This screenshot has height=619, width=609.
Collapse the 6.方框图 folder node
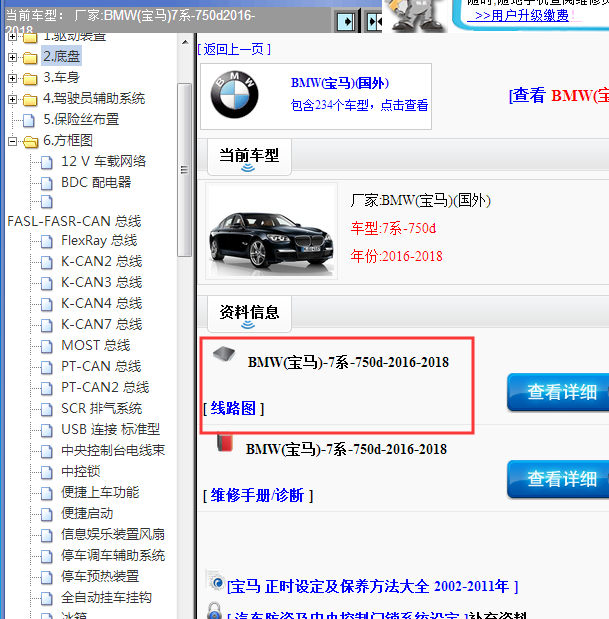pos(12,141)
